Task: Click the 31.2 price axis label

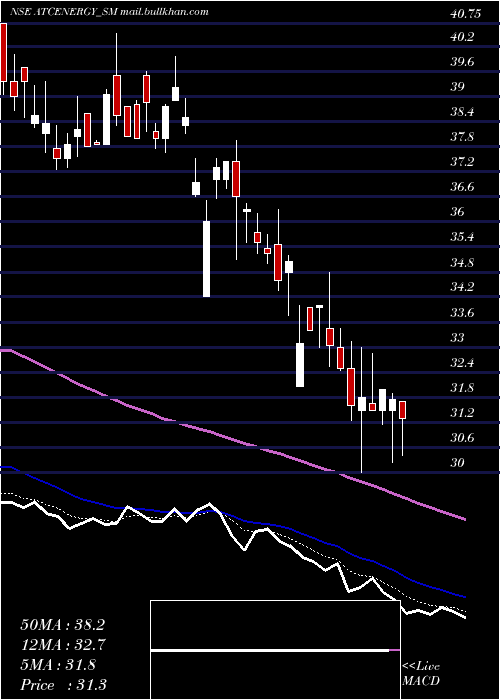Action: [462, 412]
